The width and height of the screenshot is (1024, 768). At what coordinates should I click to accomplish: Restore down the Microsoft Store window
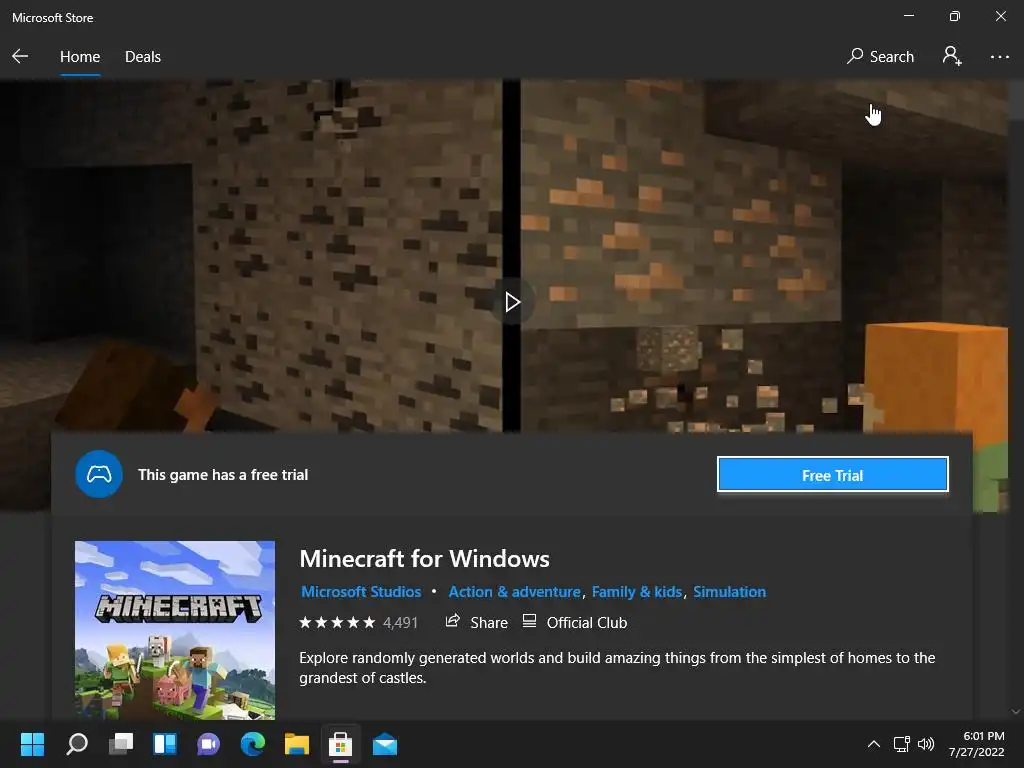[x=955, y=16]
